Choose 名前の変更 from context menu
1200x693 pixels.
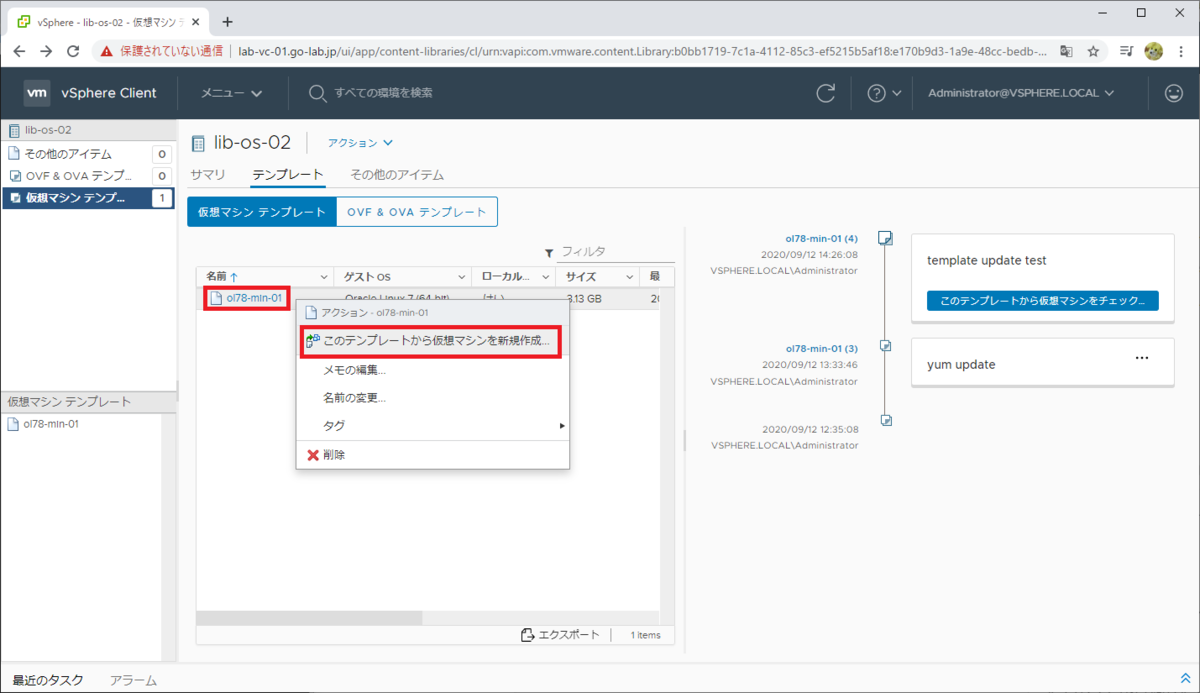(x=433, y=397)
